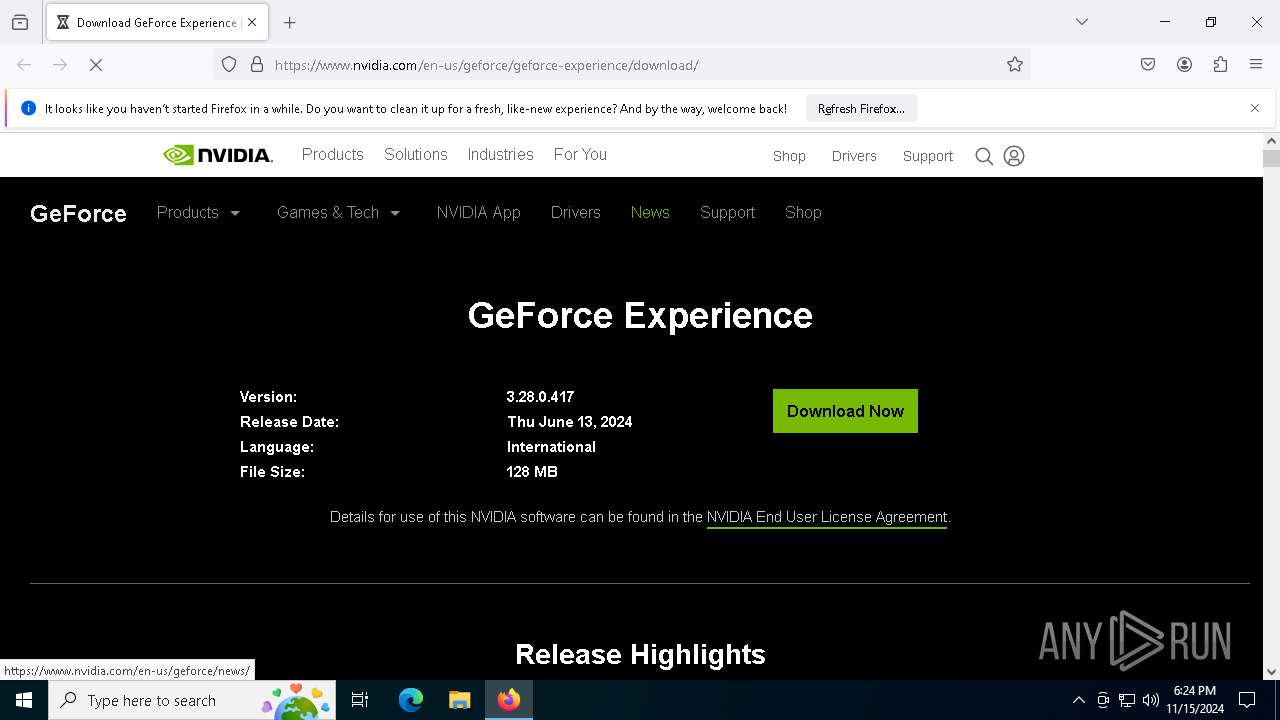
Task: Open the Solutions menu
Action: coord(416,154)
